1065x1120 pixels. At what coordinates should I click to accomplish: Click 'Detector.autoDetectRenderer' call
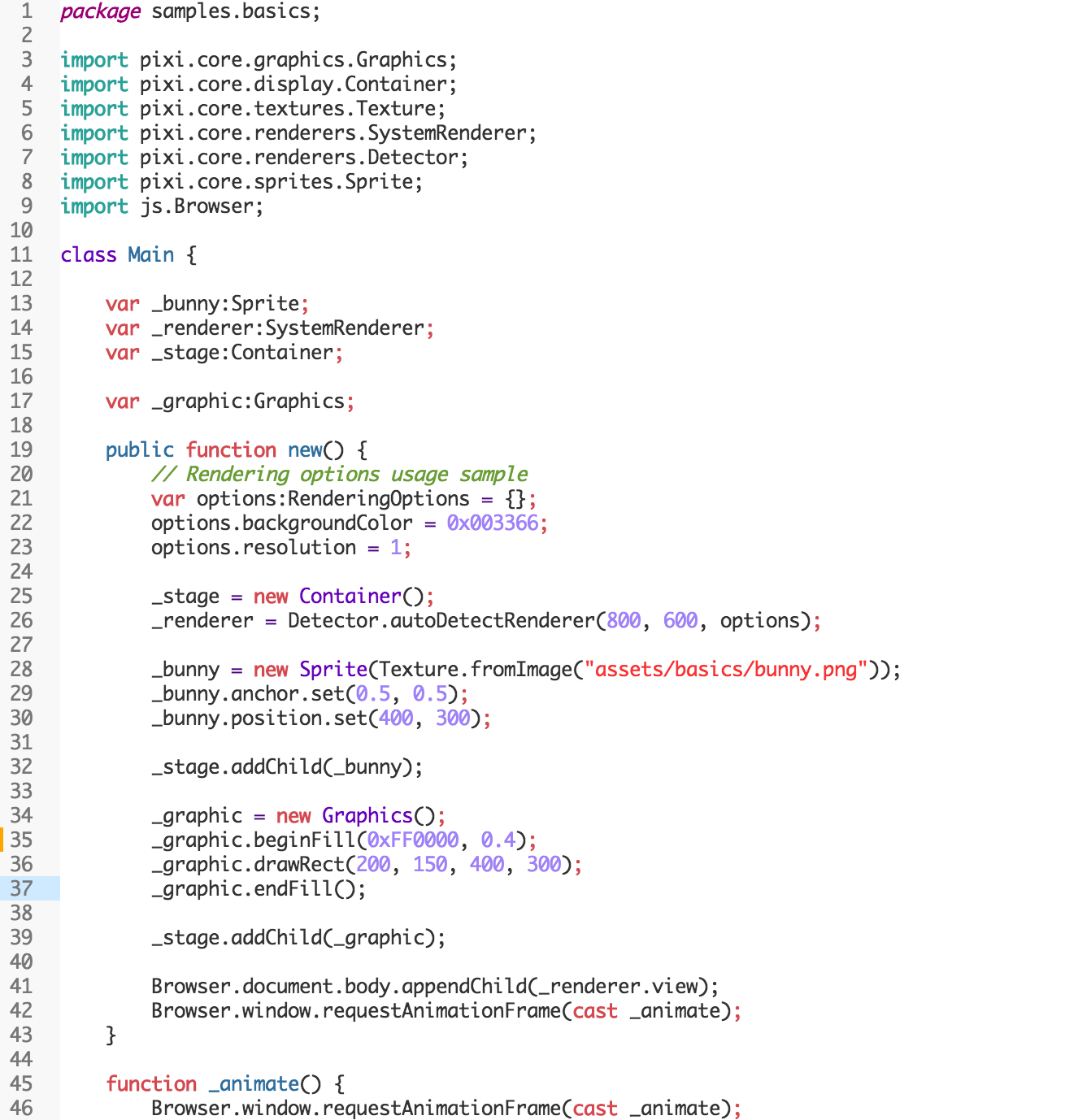pos(441,621)
